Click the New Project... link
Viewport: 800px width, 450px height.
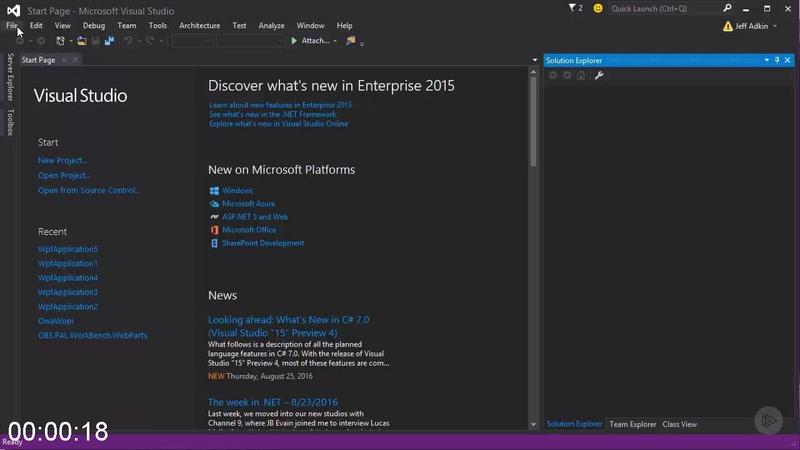pos(62,160)
